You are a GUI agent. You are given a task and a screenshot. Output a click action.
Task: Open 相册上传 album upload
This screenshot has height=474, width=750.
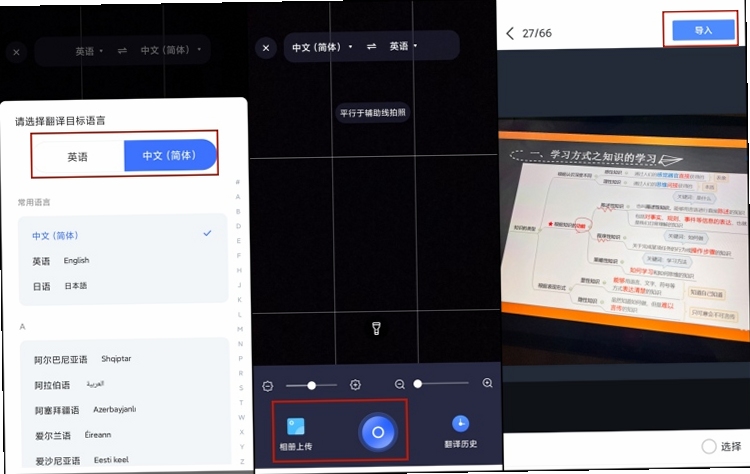pyautogui.click(x=296, y=433)
